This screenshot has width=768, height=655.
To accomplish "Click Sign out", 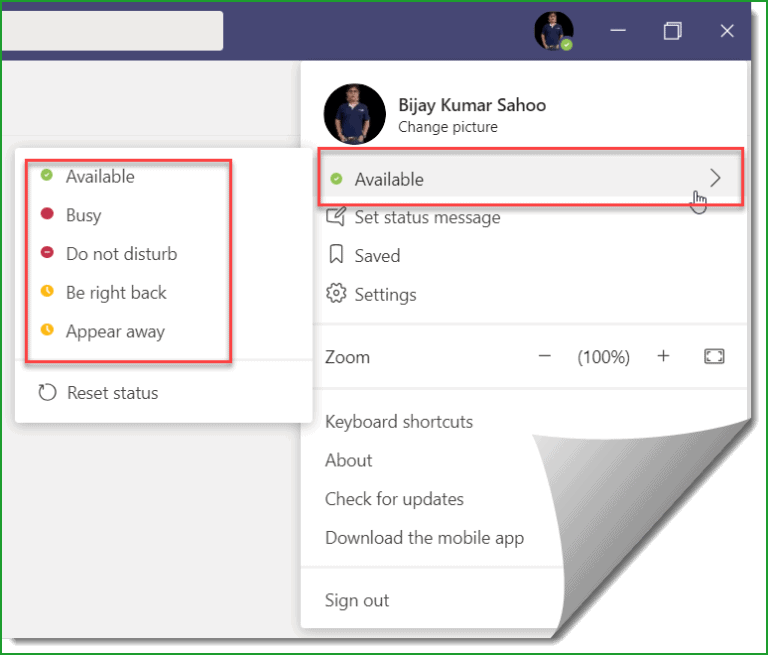I will pos(357,601).
